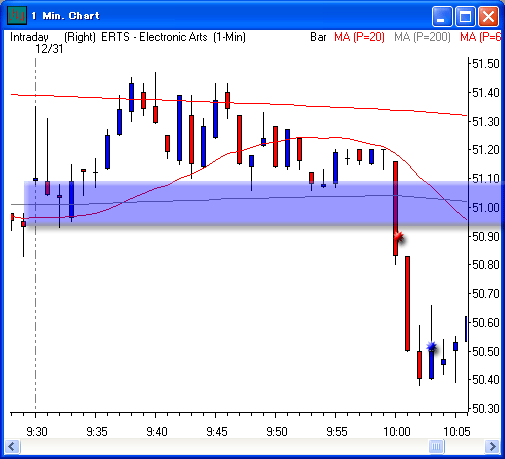This screenshot has width=505, height=459.
Task: Maximize the 1 Min. Chart window
Action: pyautogui.click(x=465, y=16)
